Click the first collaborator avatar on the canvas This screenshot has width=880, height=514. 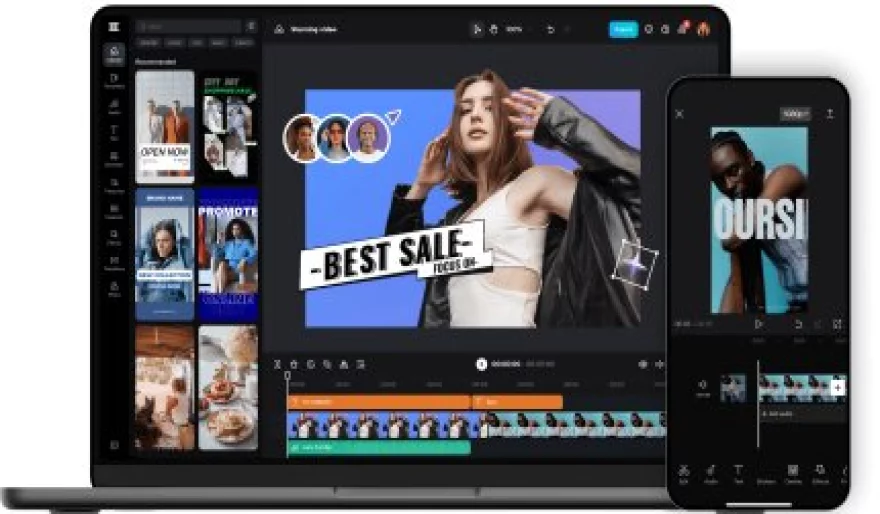click(302, 137)
